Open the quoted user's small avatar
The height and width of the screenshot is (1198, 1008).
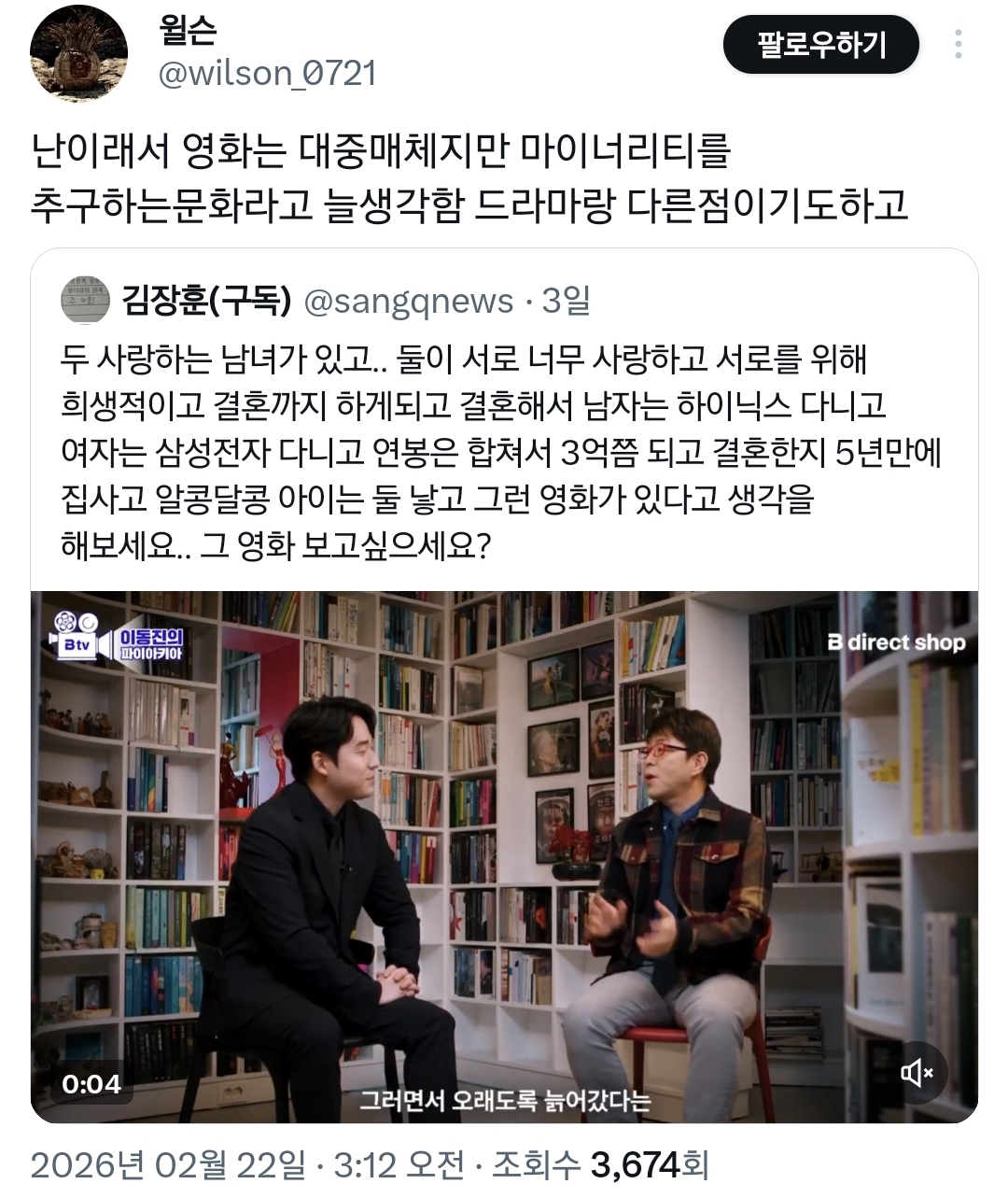click(85, 301)
